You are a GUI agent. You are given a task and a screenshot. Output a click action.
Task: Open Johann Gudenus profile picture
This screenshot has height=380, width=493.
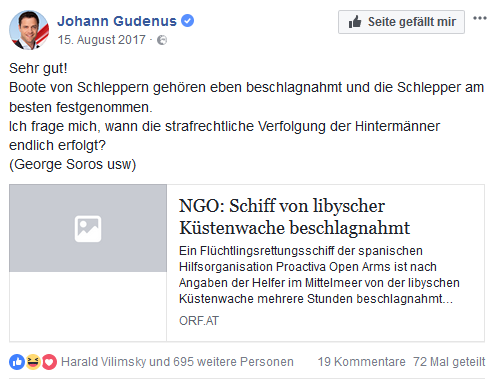click(x=29, y=30)
